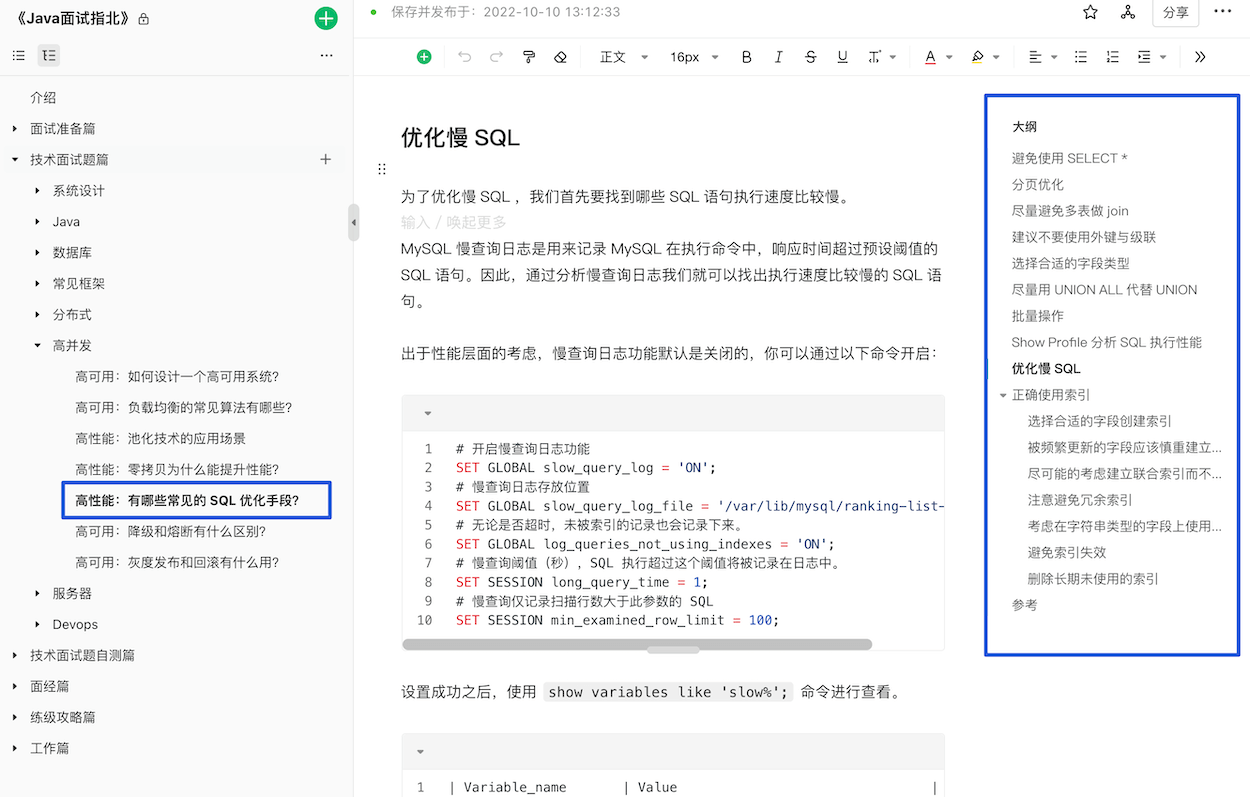The width and height of the screenshot is (1250, 797).
Task: Switch sidebar to tree outline view
Action: (48, 55)
